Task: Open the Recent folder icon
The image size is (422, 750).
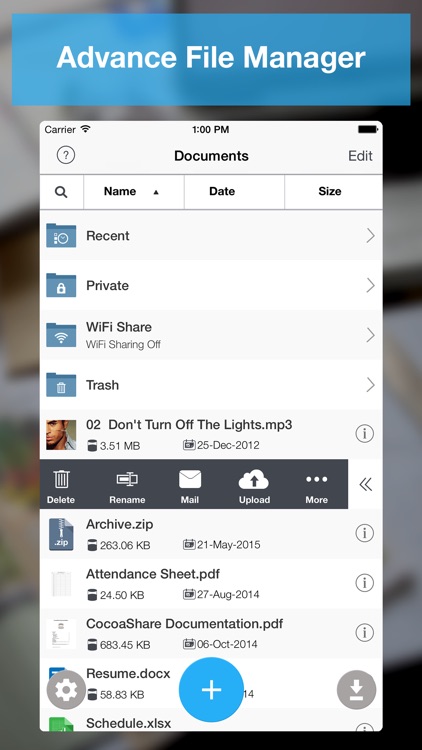Action: (61, 235)
